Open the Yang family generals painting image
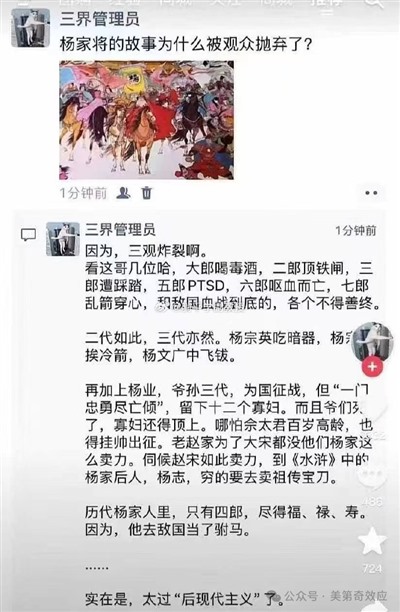 146,120
